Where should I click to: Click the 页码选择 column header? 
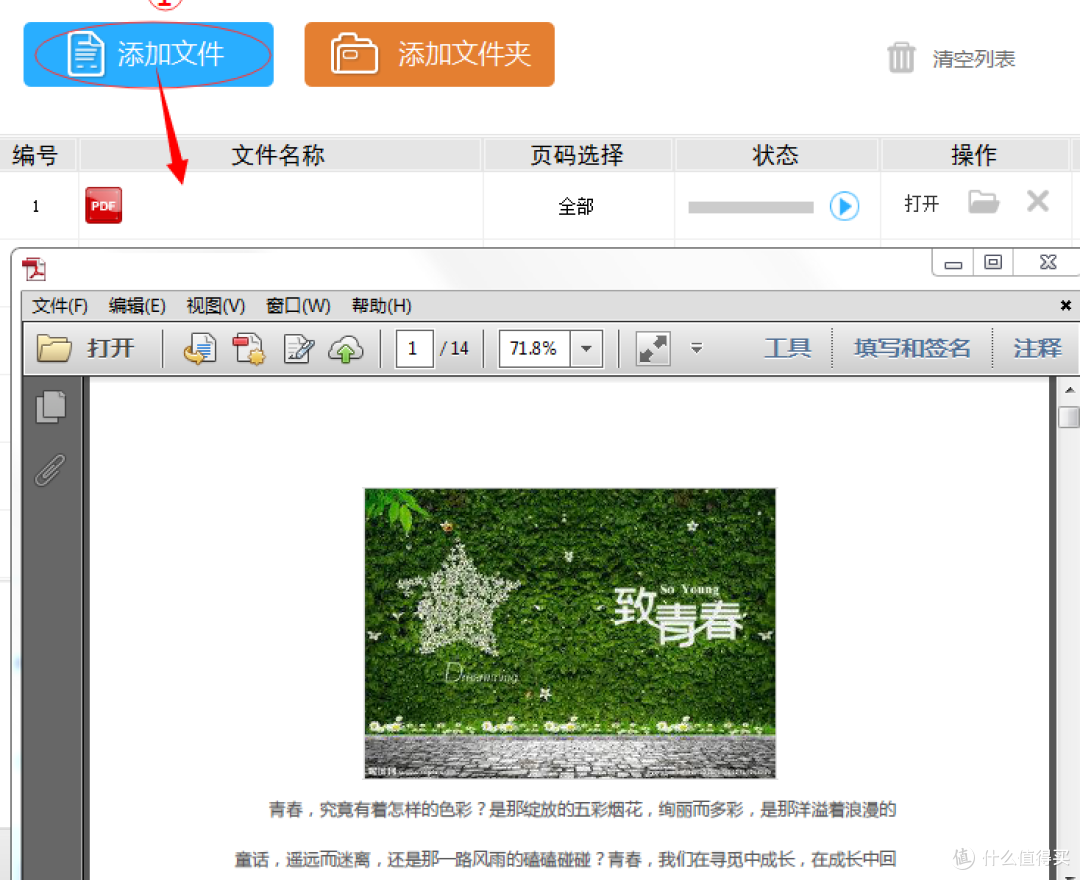coord(577,155)
